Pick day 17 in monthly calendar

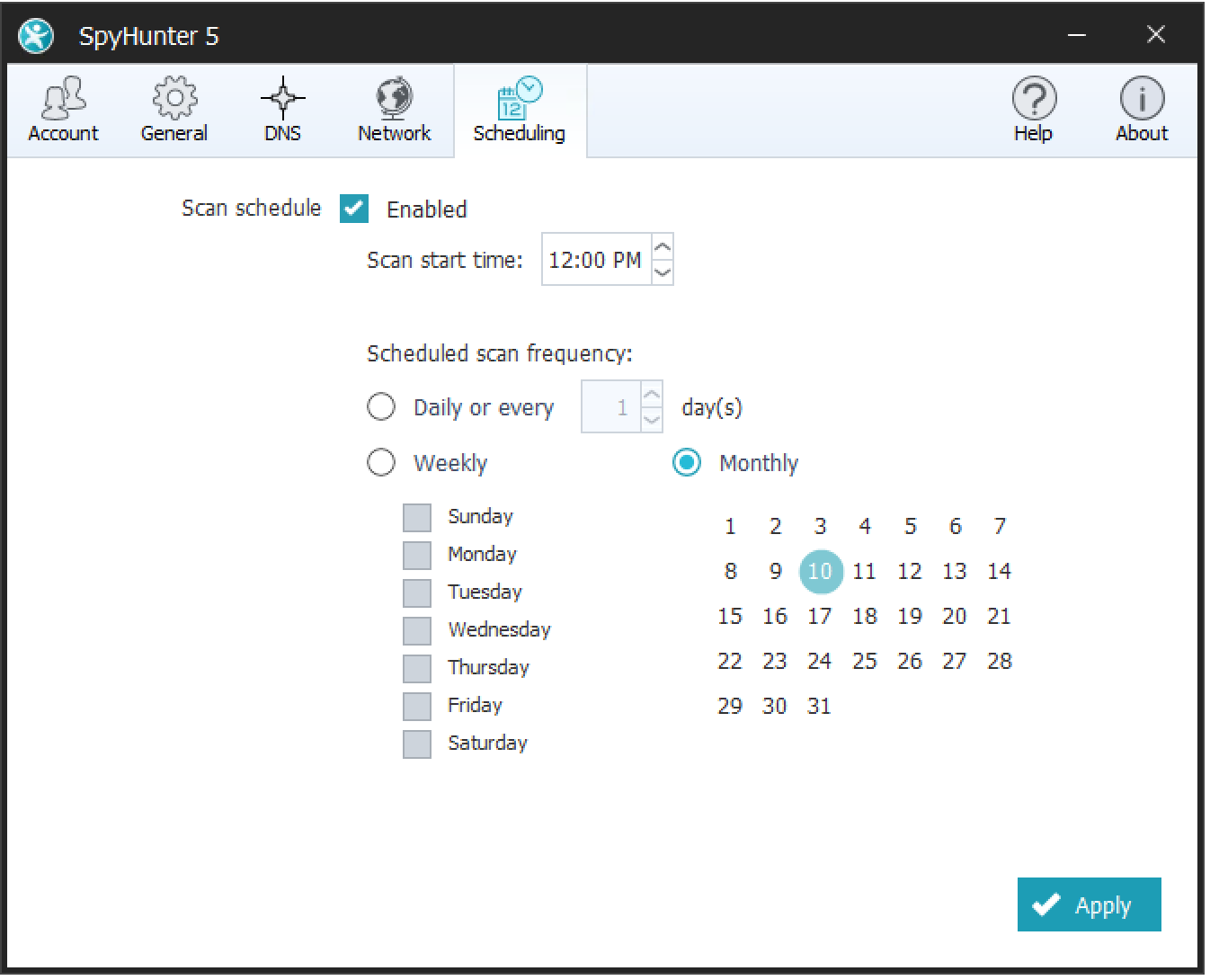(820, 616)
